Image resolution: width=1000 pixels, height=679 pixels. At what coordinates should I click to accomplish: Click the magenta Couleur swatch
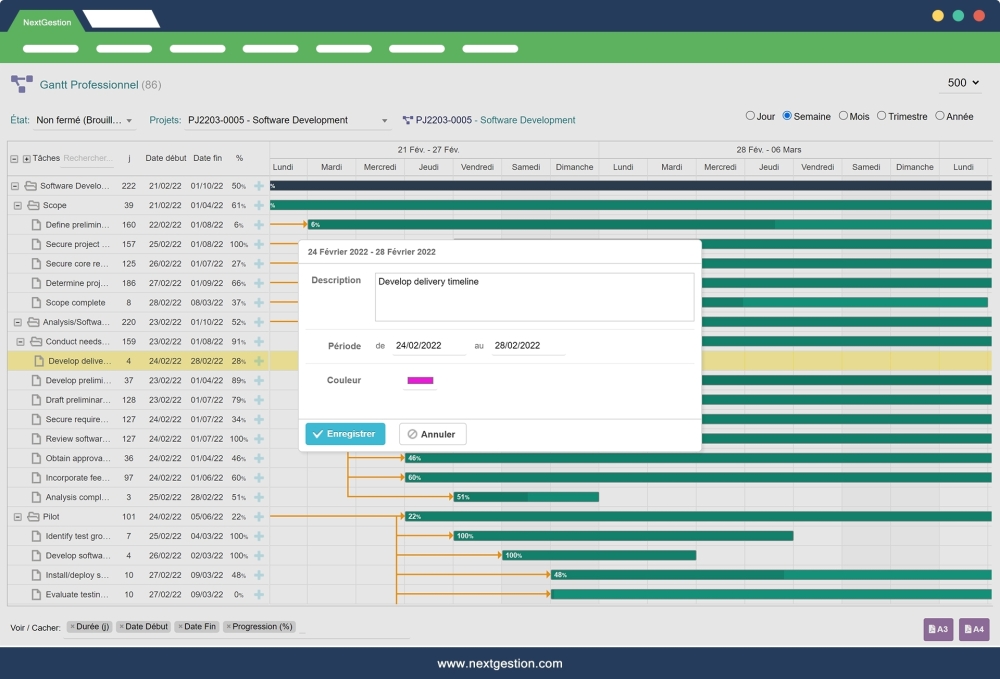click(x=418, y=382)
